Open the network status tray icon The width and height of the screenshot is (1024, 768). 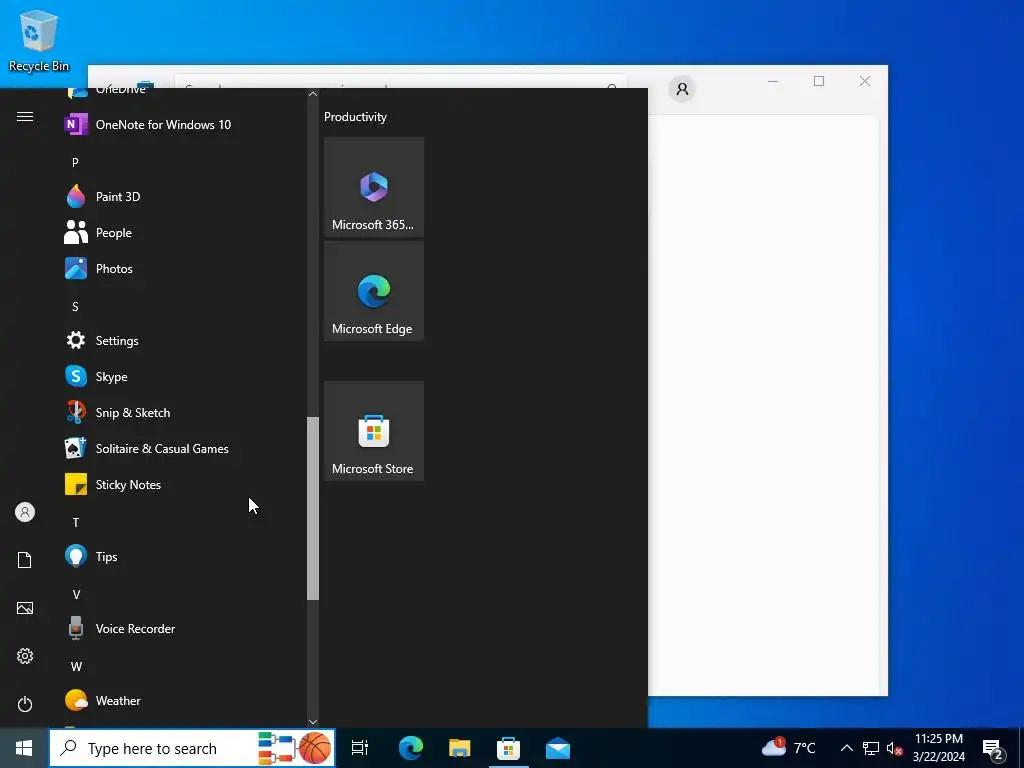tap(871, 748)
